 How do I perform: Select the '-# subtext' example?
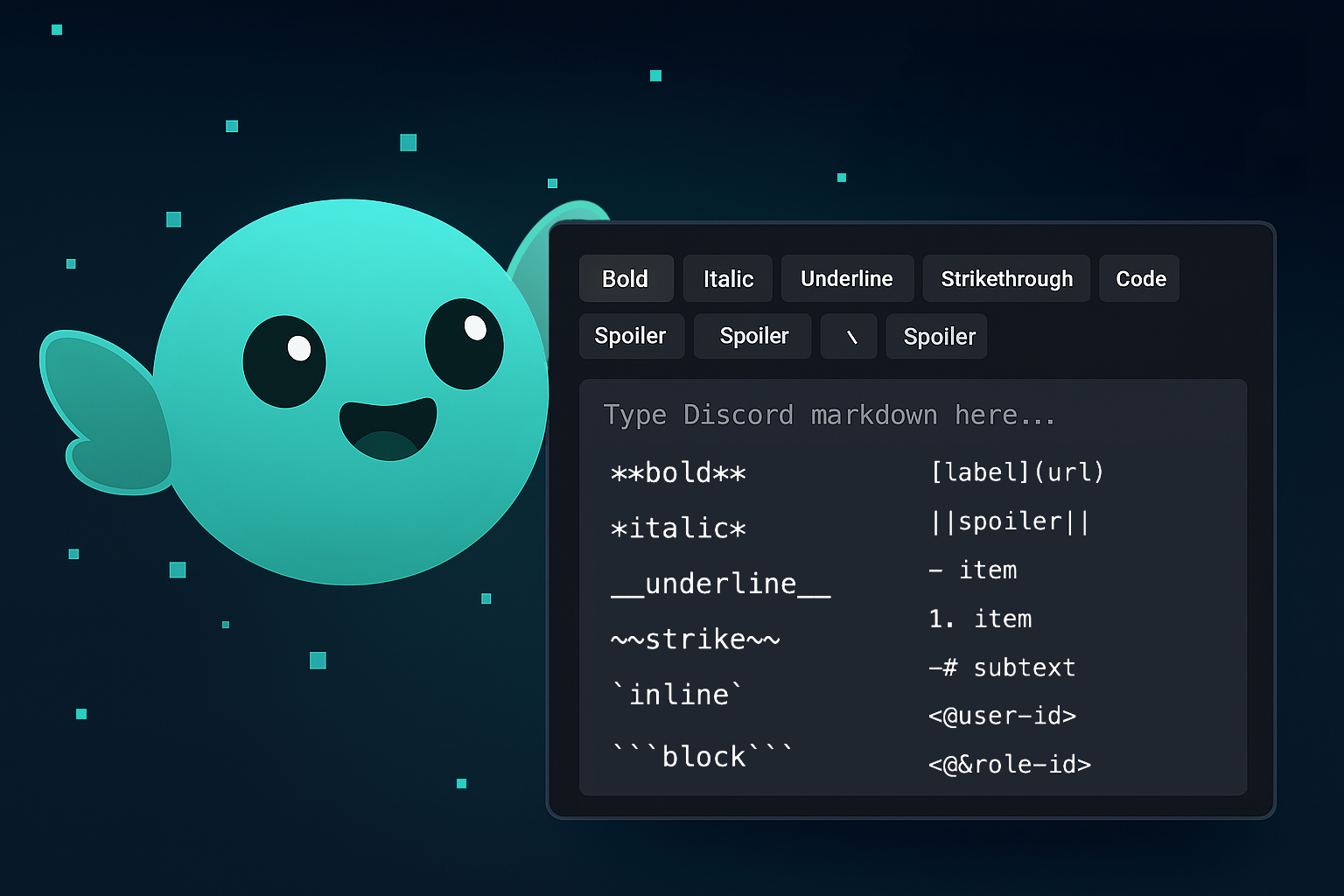[x=1002, y=668]
